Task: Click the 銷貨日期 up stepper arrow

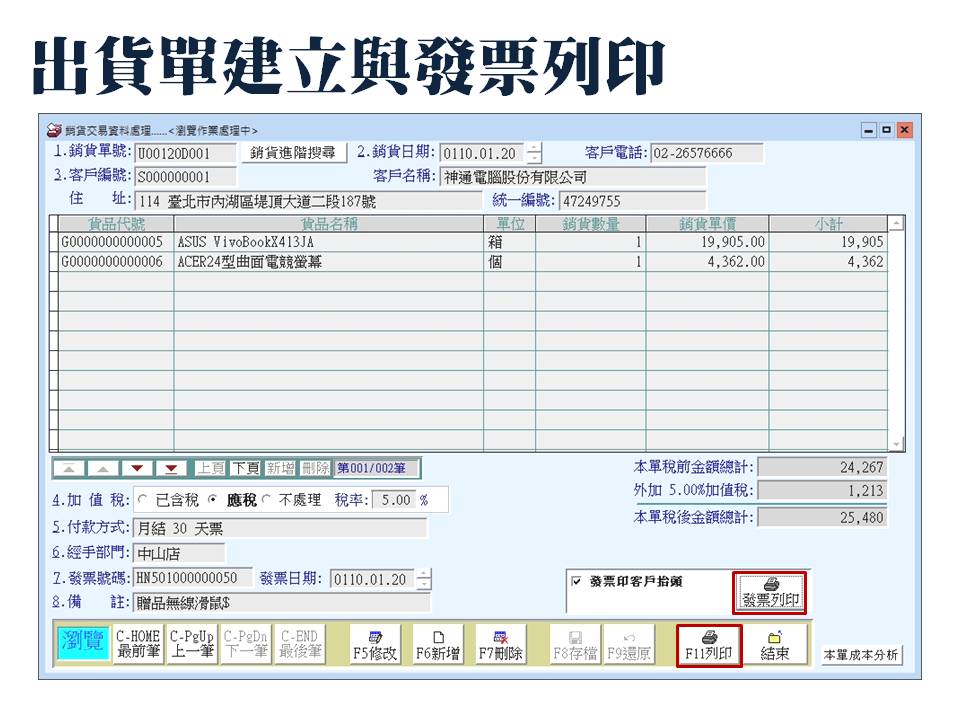Action: 533,147
